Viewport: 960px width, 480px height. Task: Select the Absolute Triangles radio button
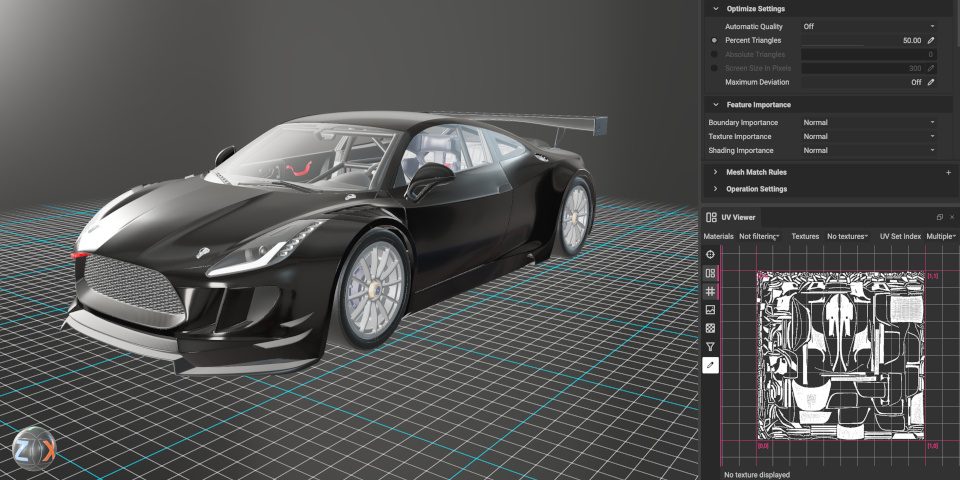point(714,54)
